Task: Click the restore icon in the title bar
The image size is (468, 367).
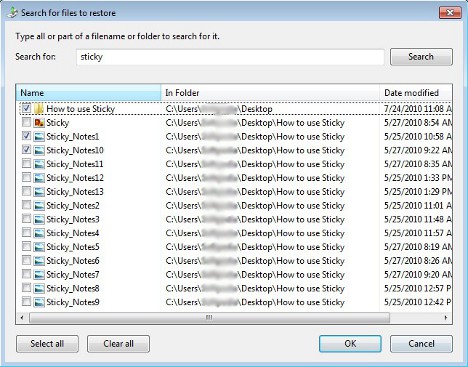Action: click(13, 12)
